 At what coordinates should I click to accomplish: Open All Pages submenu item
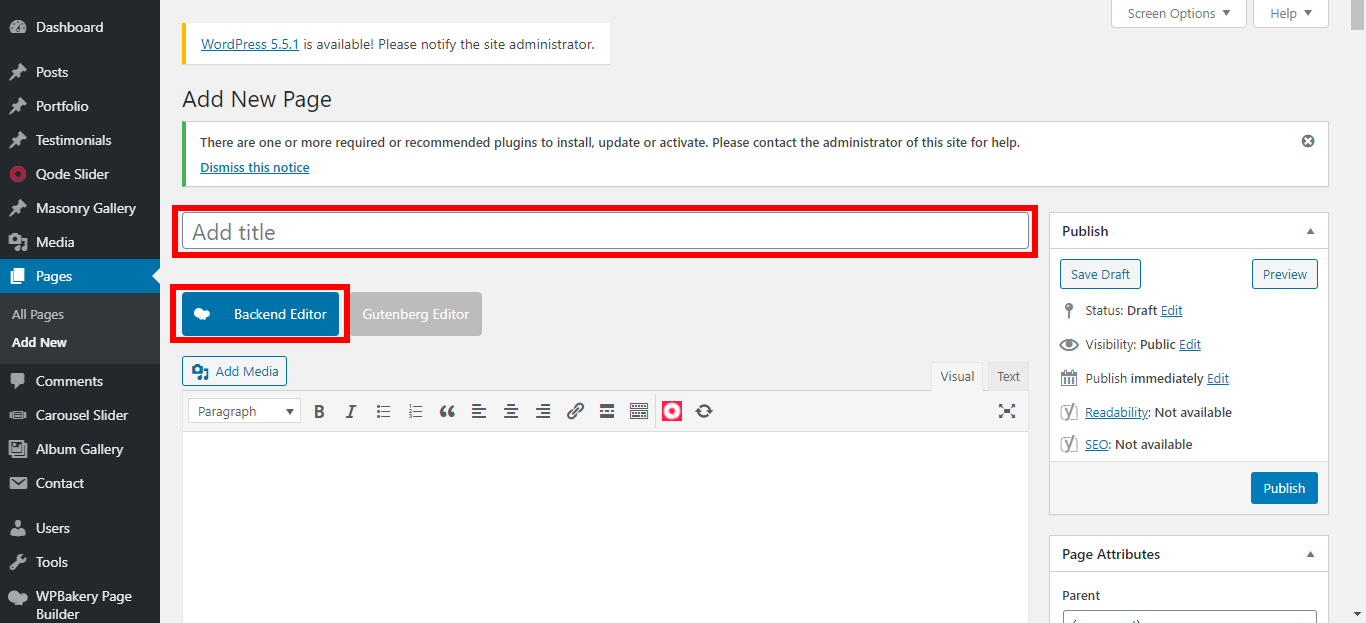(x=38, y=314)
